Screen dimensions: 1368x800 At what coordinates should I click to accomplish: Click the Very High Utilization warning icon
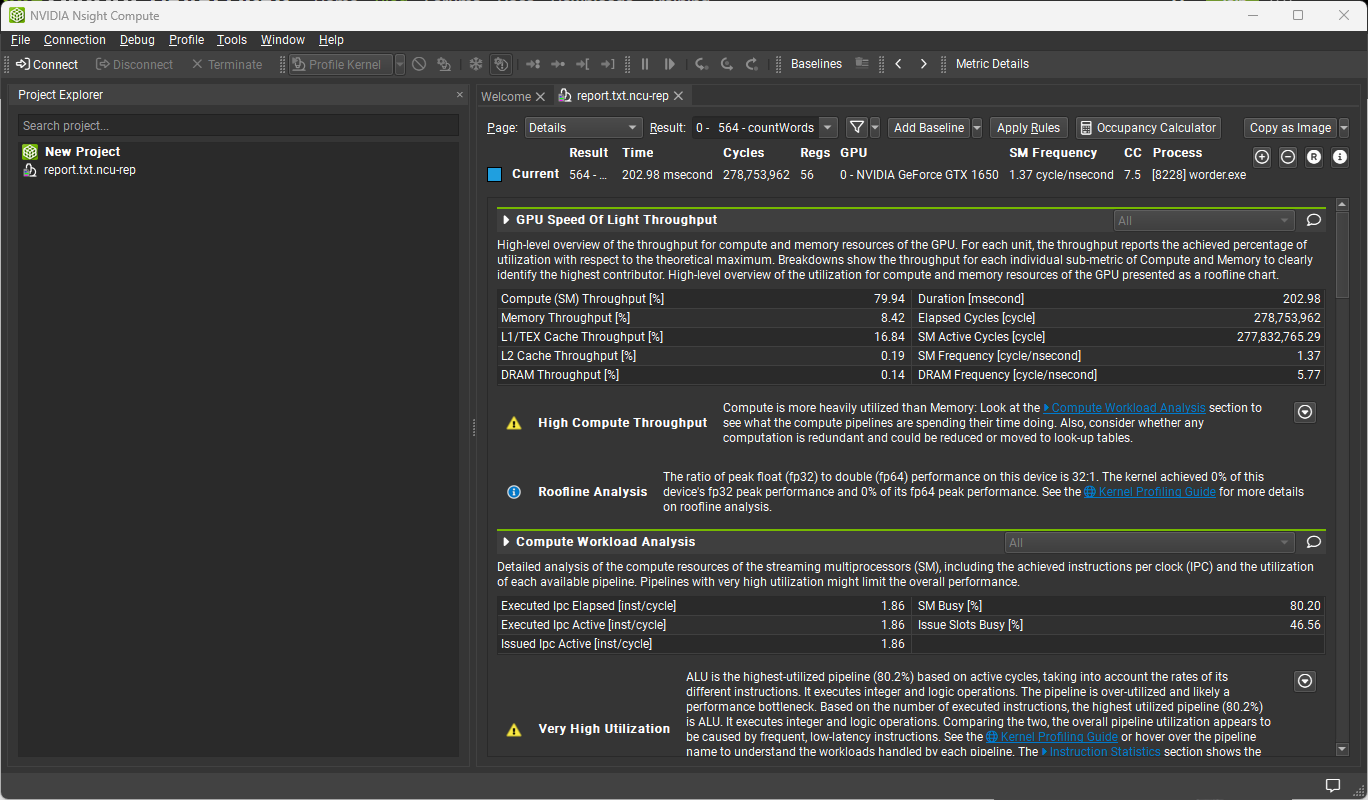[514, 729]
